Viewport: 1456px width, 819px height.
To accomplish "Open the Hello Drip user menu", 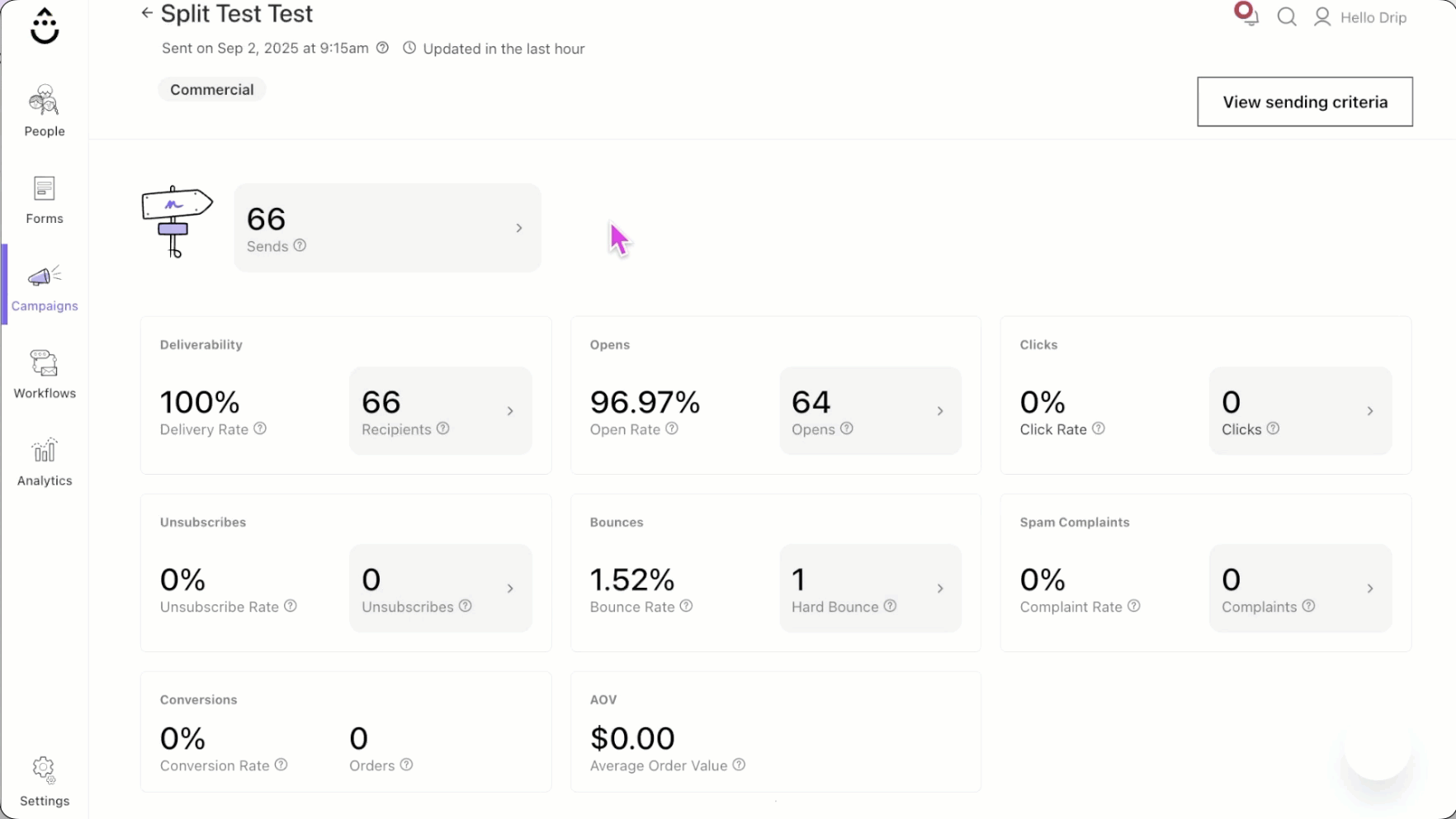I will pyautogui.click(x=1361, y=17).
